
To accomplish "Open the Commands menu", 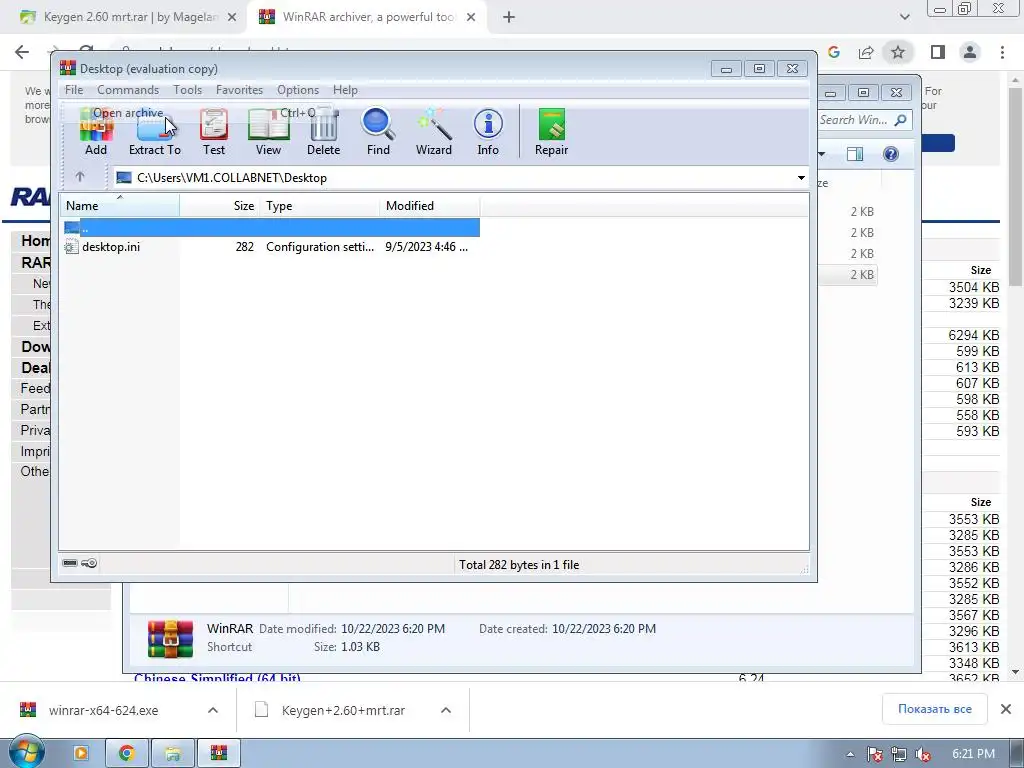I will click(x=128, y=90).
